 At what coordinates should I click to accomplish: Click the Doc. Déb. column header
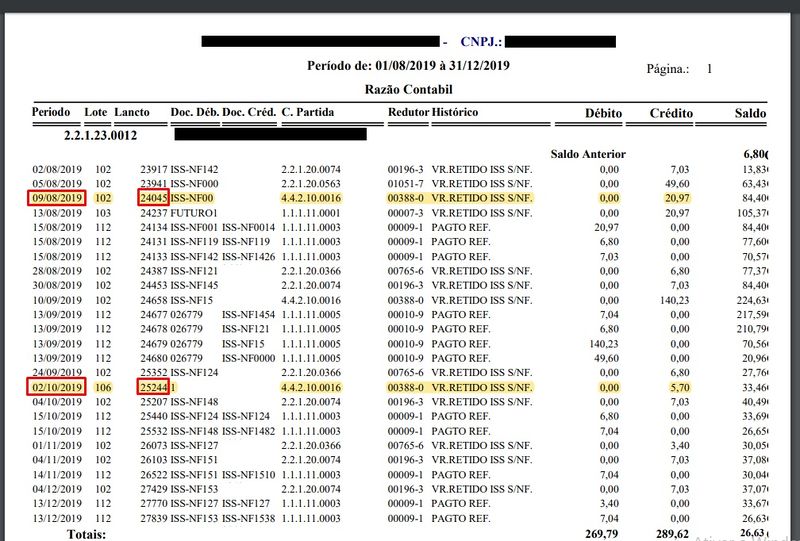tap(194, 112)
